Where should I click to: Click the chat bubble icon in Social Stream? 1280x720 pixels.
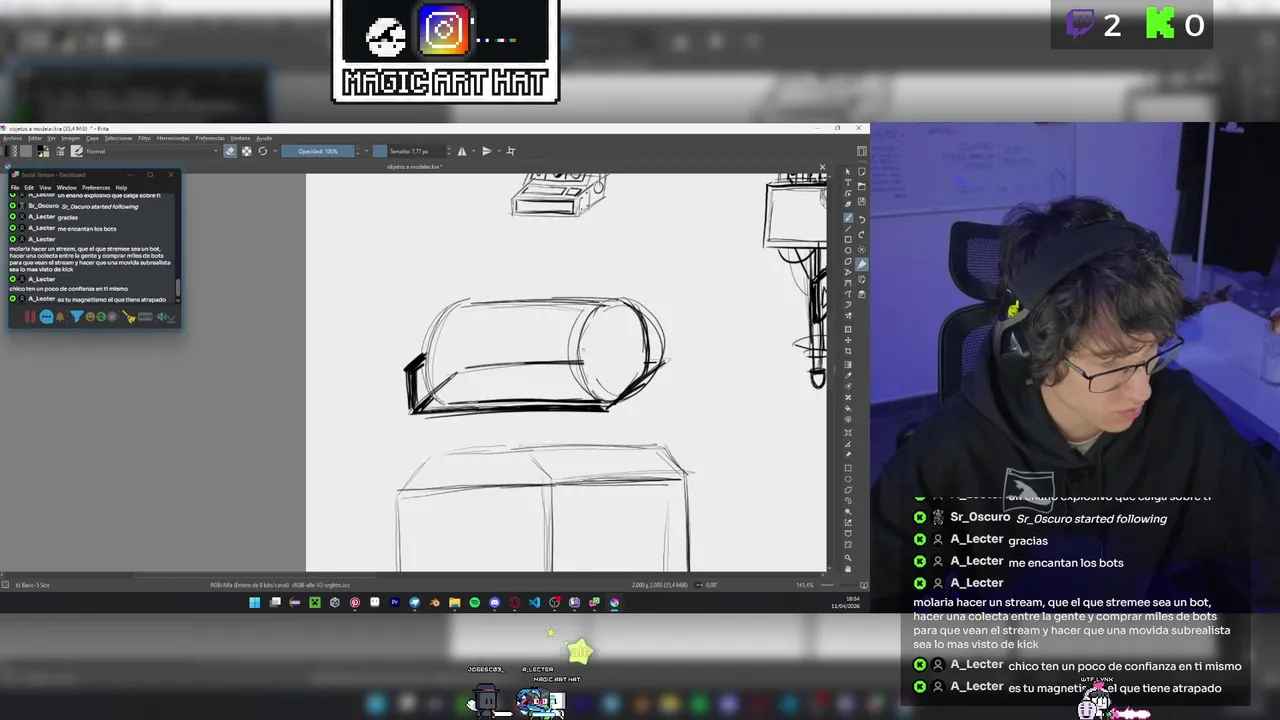click(47, 316)
